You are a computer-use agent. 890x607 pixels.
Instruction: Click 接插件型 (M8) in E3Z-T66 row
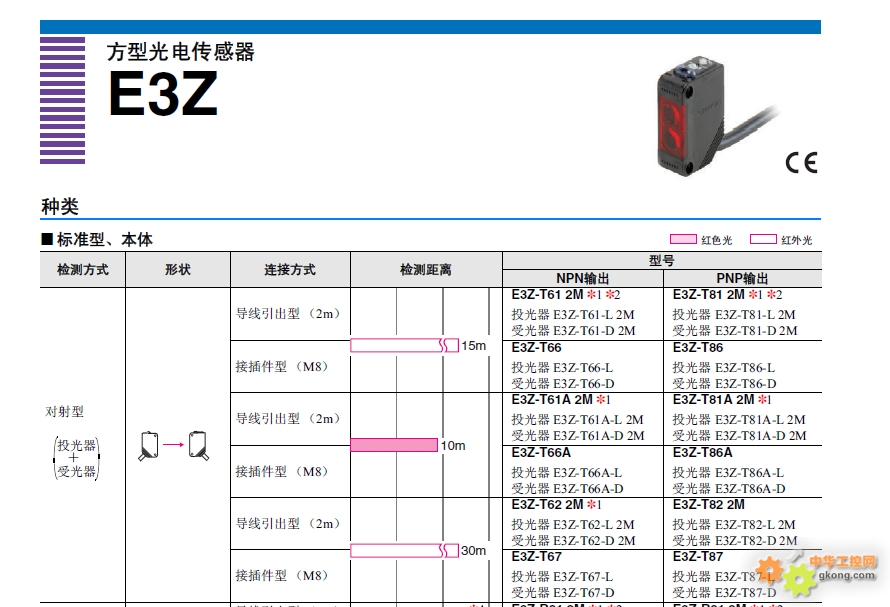[283, 367]
